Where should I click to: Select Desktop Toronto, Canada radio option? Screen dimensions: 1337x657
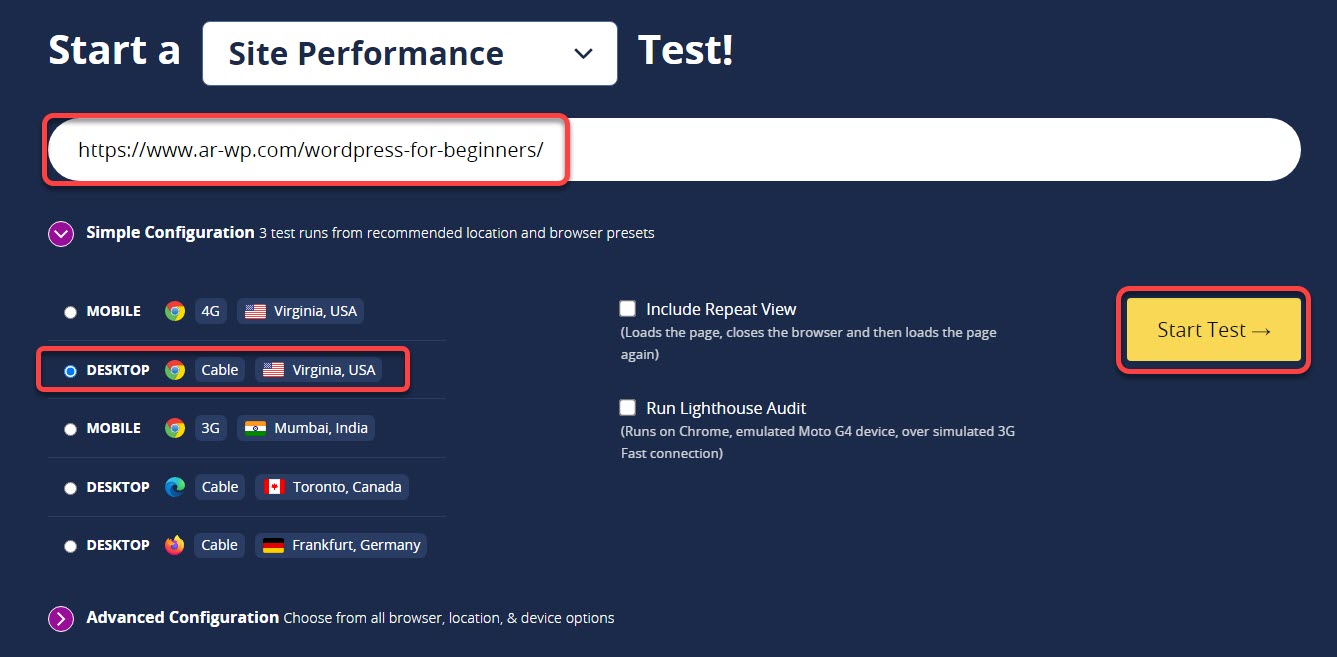70,488
